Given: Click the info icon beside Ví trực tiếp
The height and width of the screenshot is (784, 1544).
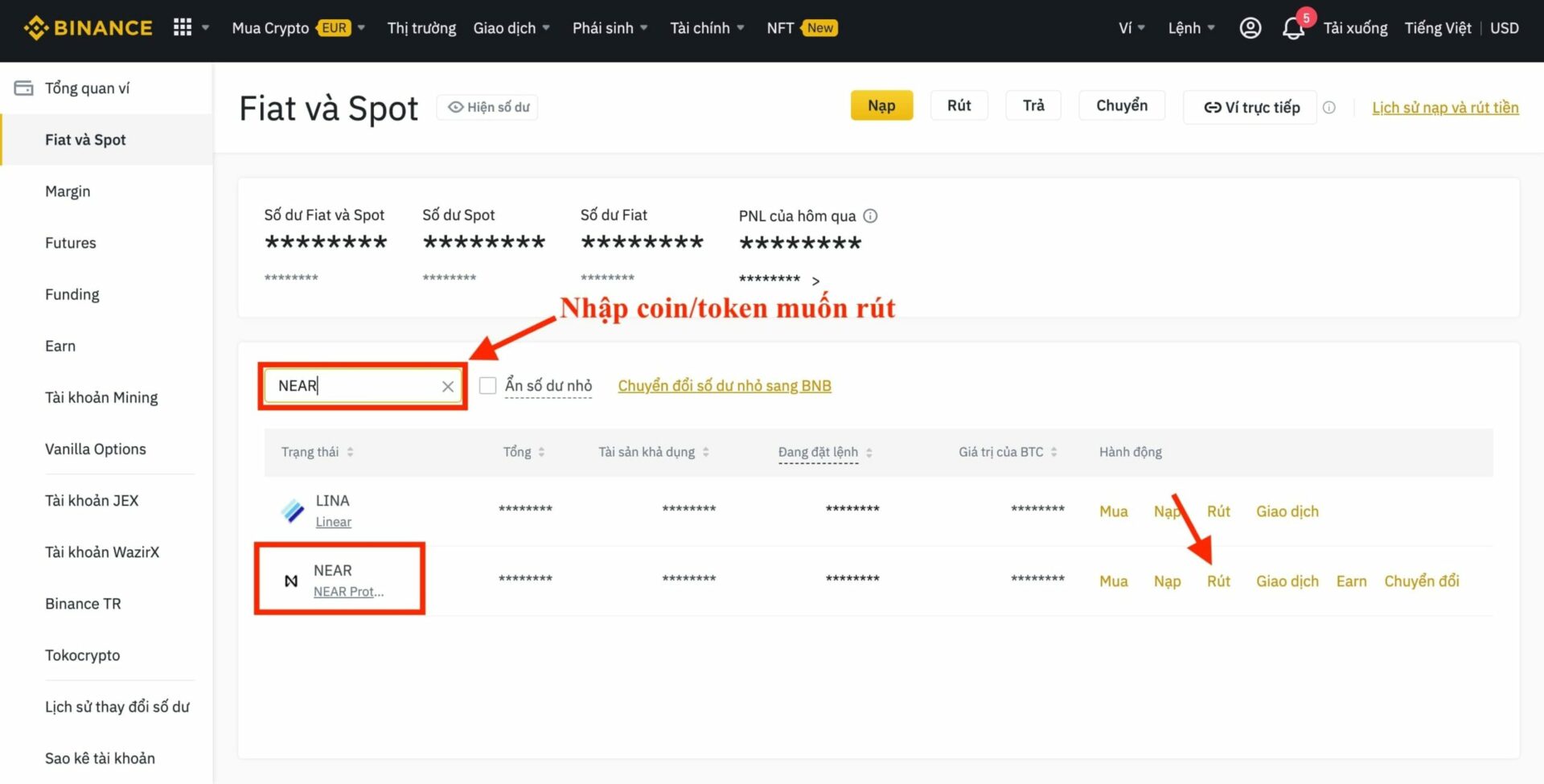Looking at the screenshot, I should click(x=1329, y=107).
